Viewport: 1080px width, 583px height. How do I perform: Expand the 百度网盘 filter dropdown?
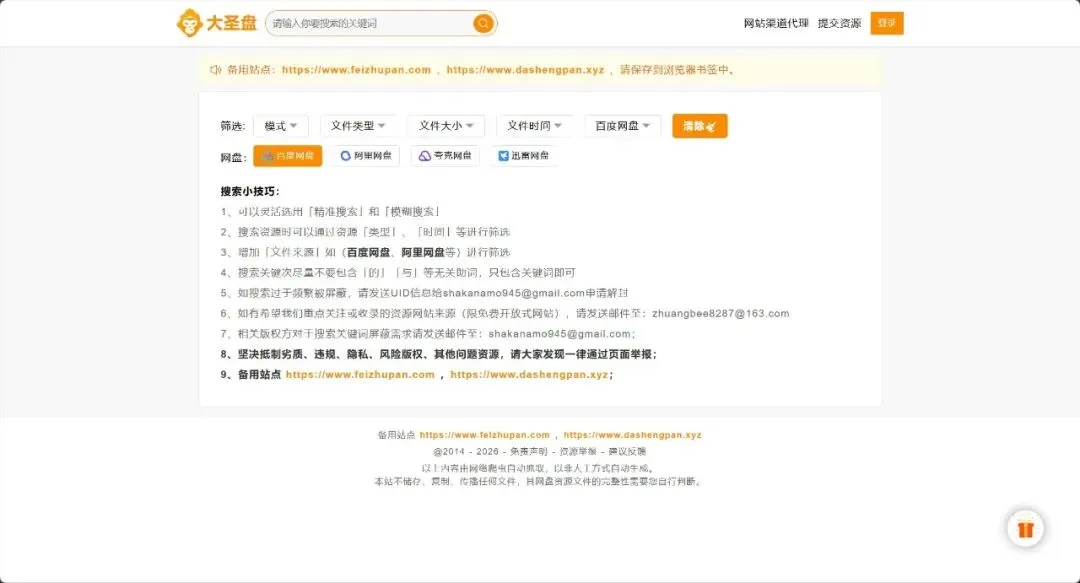622,125
